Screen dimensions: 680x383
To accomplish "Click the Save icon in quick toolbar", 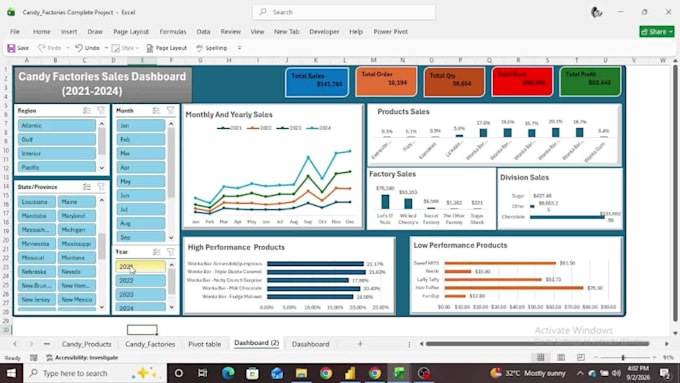I will 11,48.
